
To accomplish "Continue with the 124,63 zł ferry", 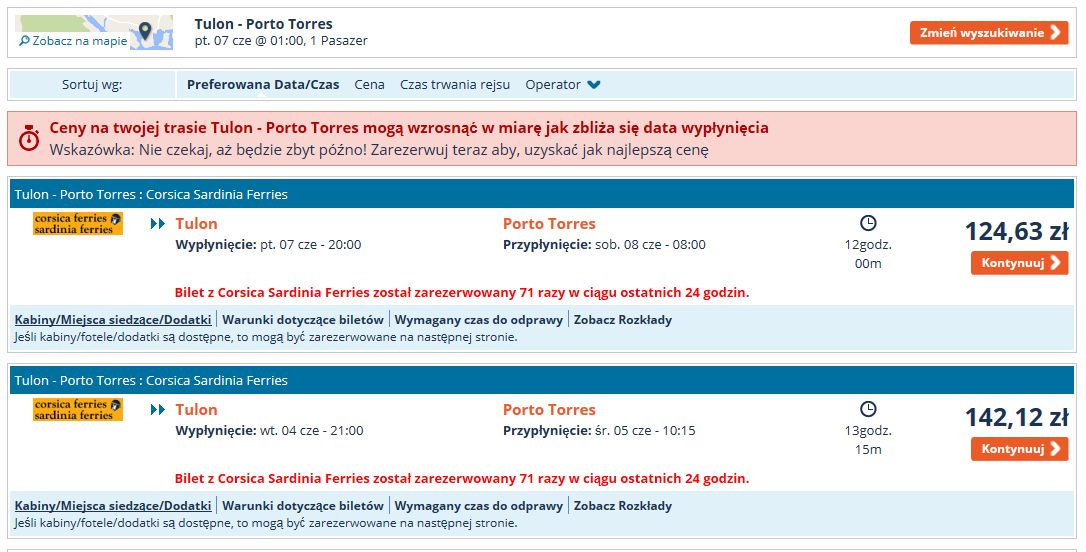I will click(x=1020, y=263).
